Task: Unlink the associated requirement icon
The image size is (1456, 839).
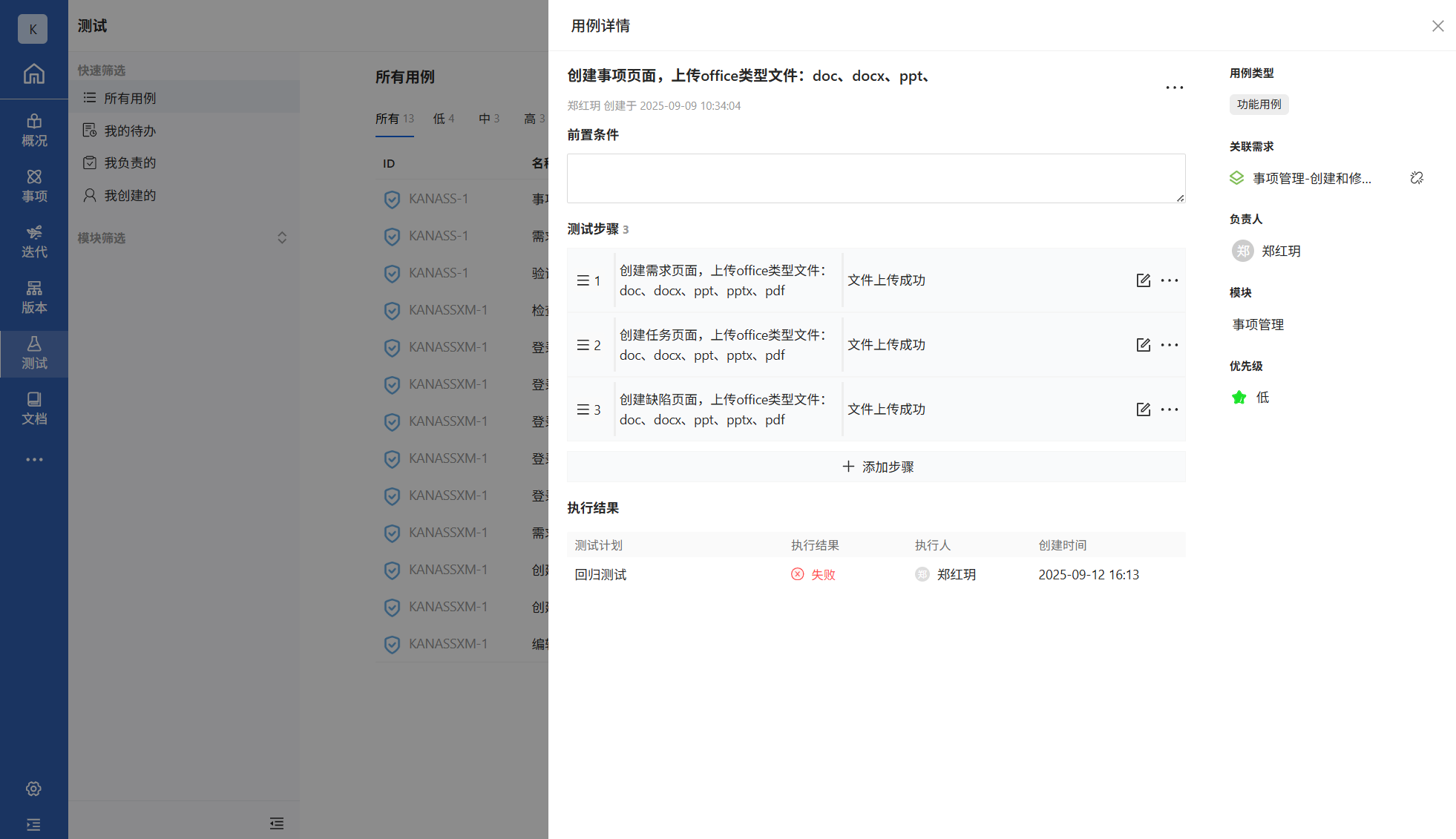Action: pos(1417,178)
